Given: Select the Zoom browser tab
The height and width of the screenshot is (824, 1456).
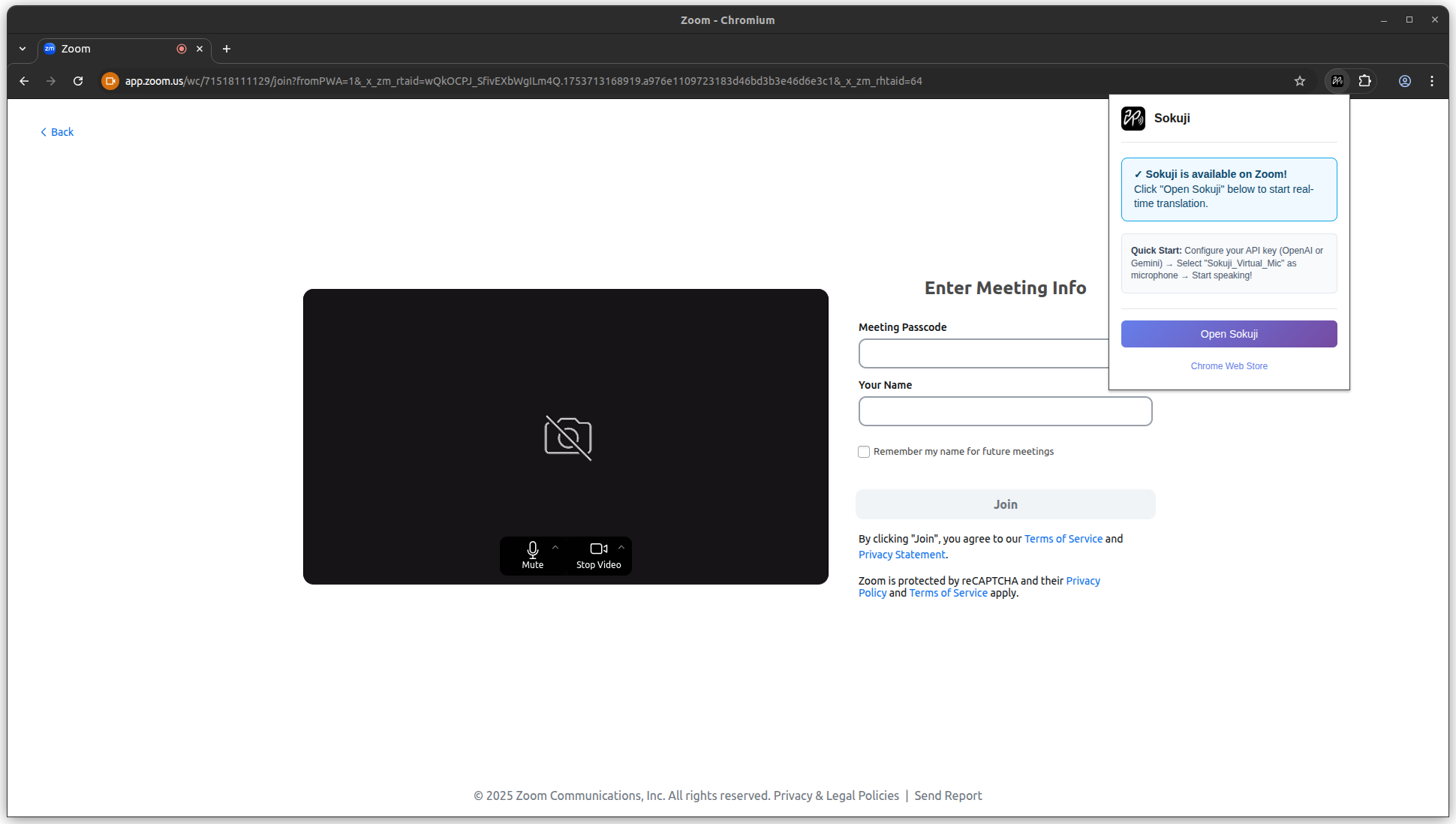Looking at the screenshot, I should [125, 49].
